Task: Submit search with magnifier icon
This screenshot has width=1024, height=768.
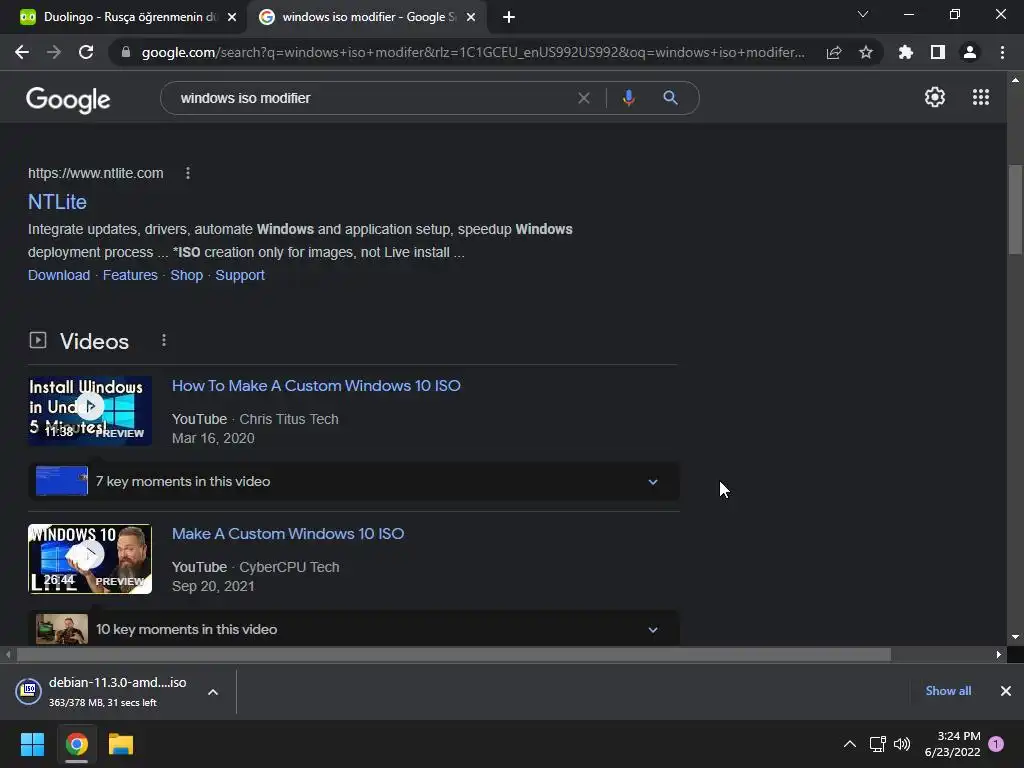Action: [x=670, y=98]
